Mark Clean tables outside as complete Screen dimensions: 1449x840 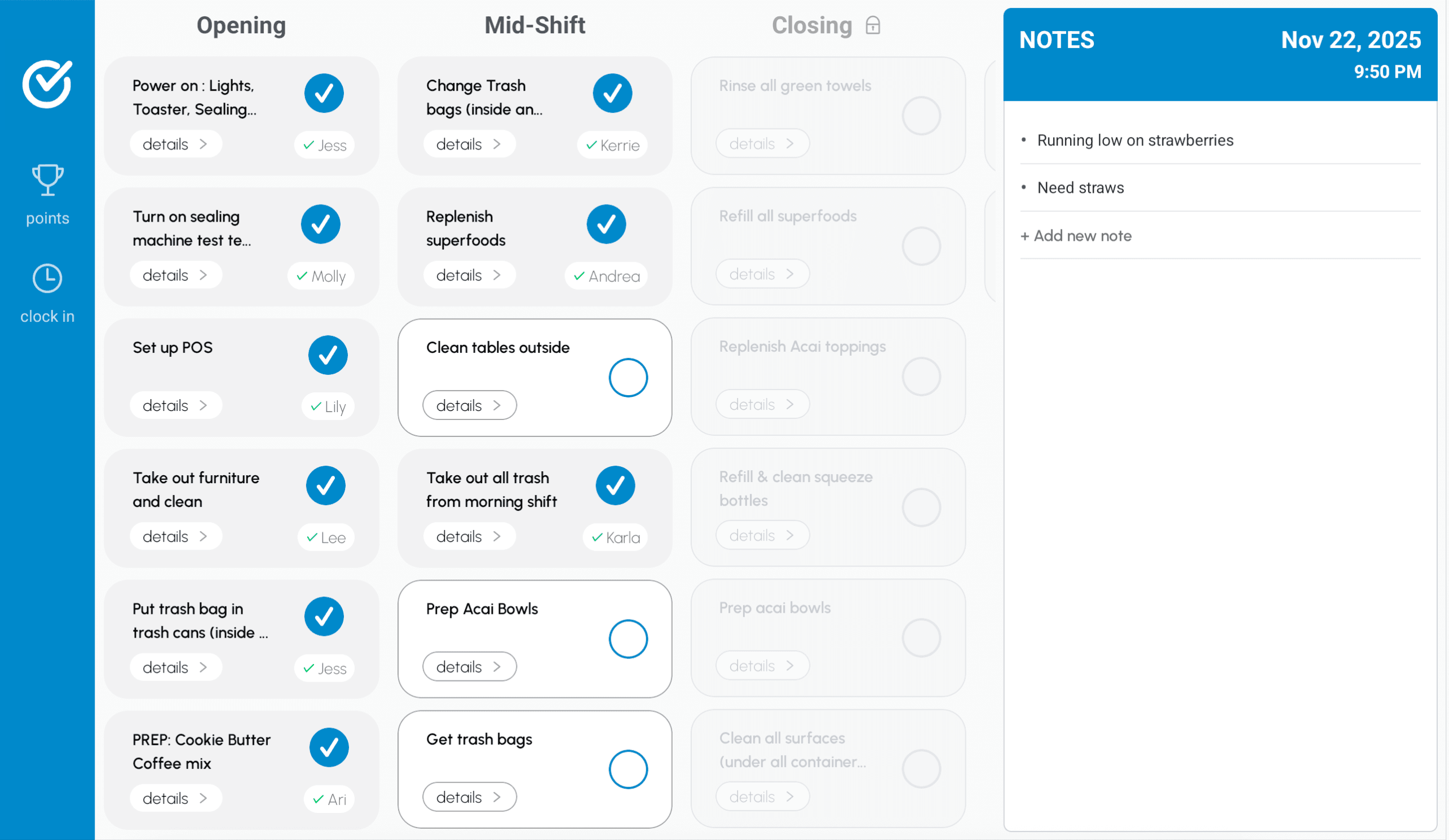[x=628, y=378]
